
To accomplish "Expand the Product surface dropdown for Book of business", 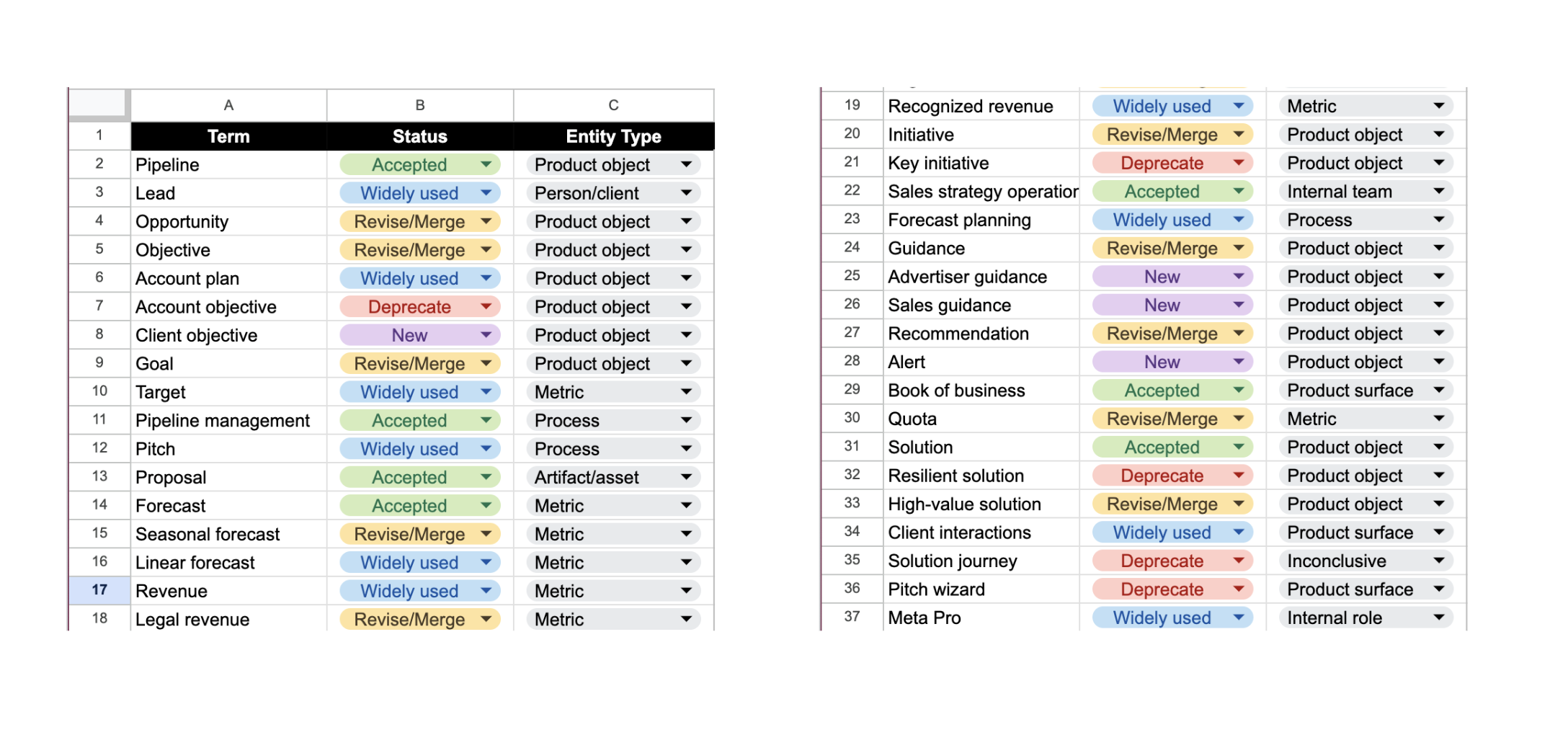I will tap(1439, 390).
